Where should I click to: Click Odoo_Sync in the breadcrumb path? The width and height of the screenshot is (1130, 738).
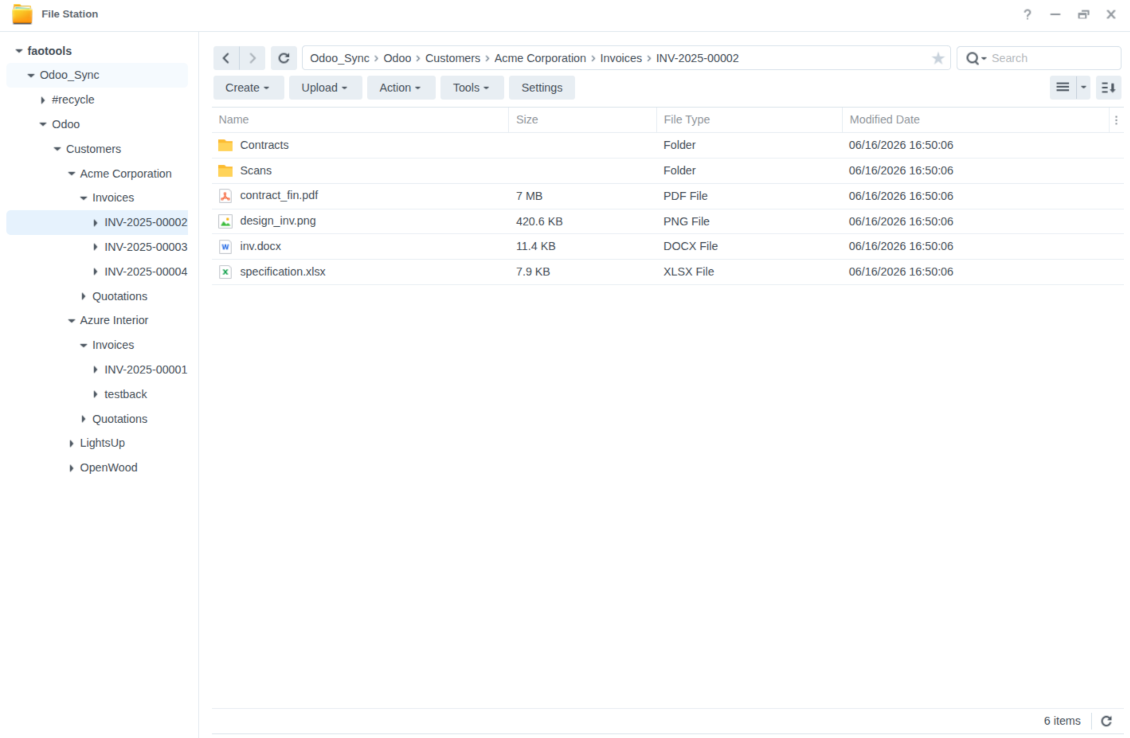click(x=339, y=58)
